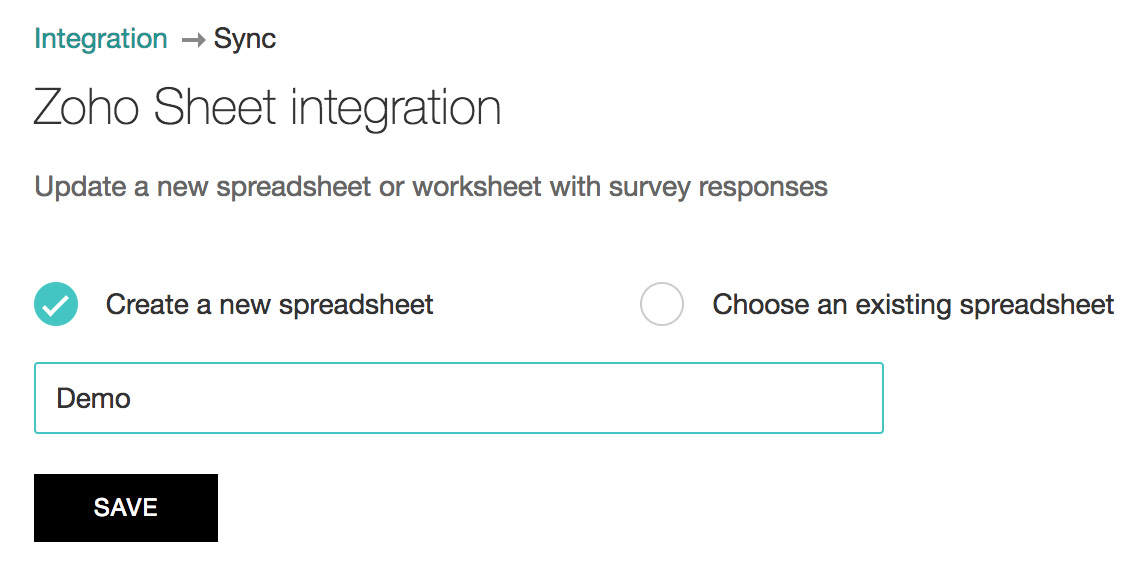Click the description text about survey responses
The height and width of the screenshot is (574, 1140).
coord(431,187)
